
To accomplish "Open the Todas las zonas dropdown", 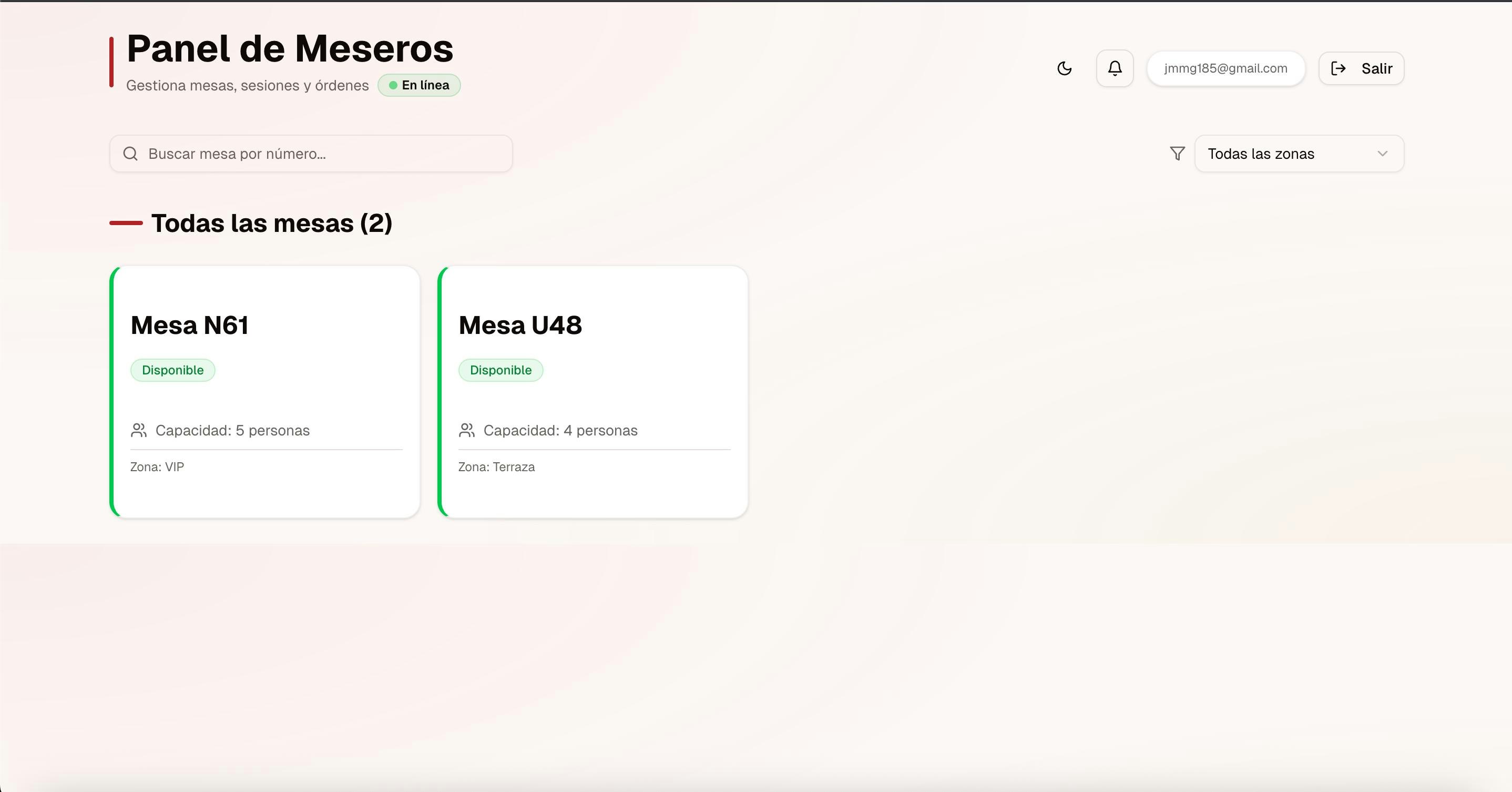I will [1299, 153].
